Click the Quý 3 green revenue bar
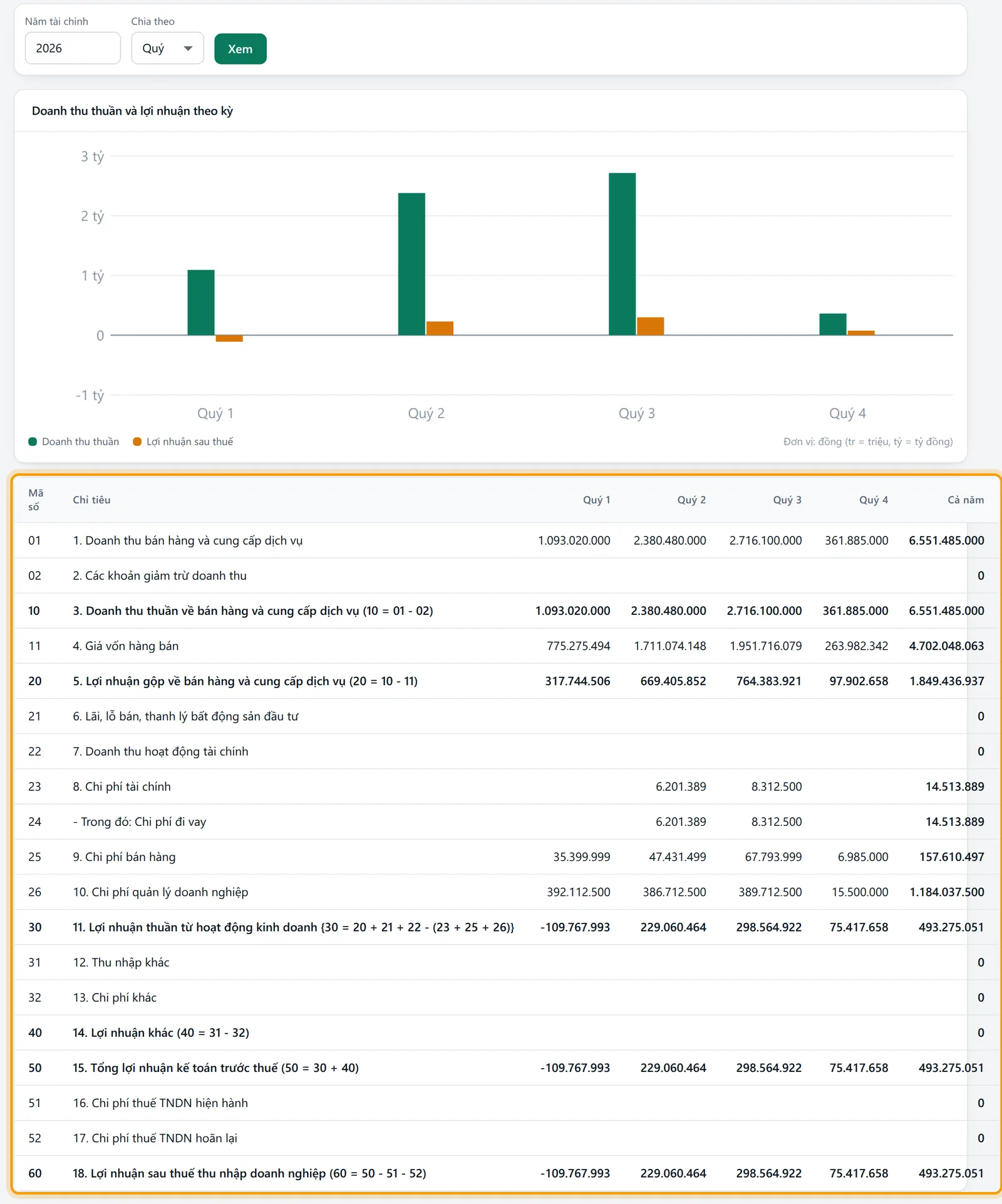The width and height of the screenshot is (1002, 1204). (x=622, y=254)
